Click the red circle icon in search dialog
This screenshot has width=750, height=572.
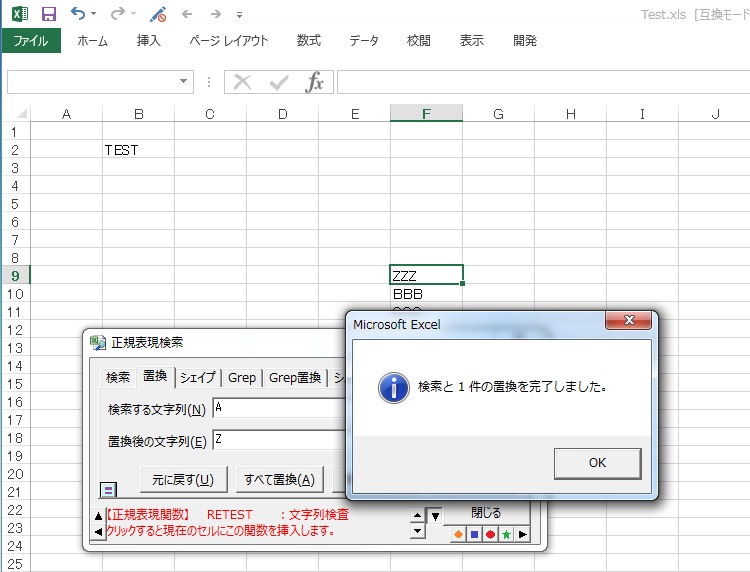click(x=490, y=534)
